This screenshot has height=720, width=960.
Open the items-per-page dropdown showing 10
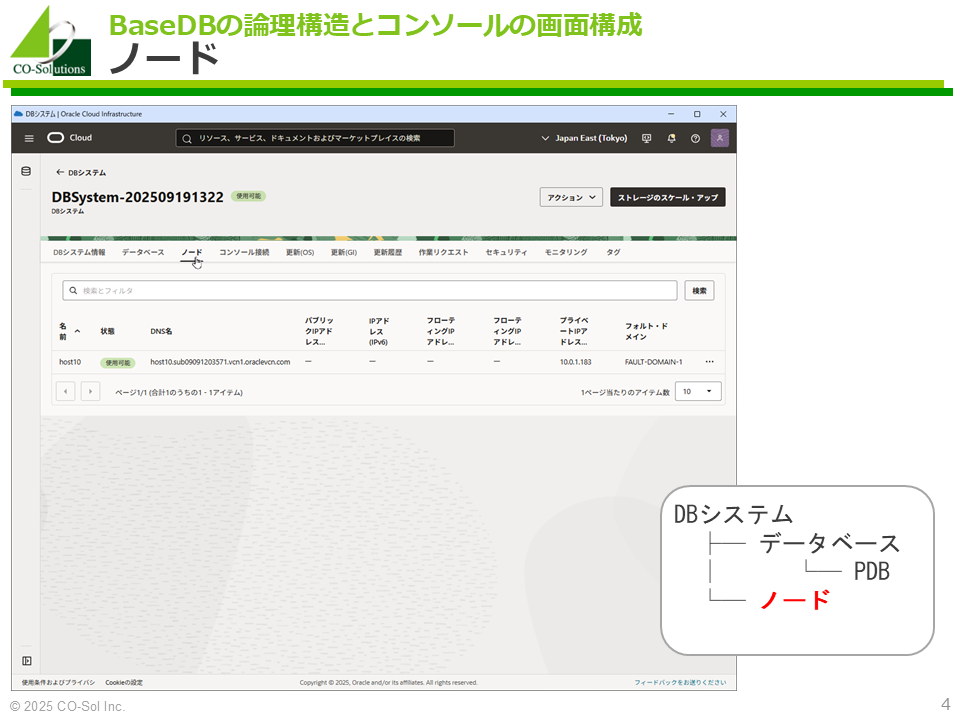tap(698, 391)
